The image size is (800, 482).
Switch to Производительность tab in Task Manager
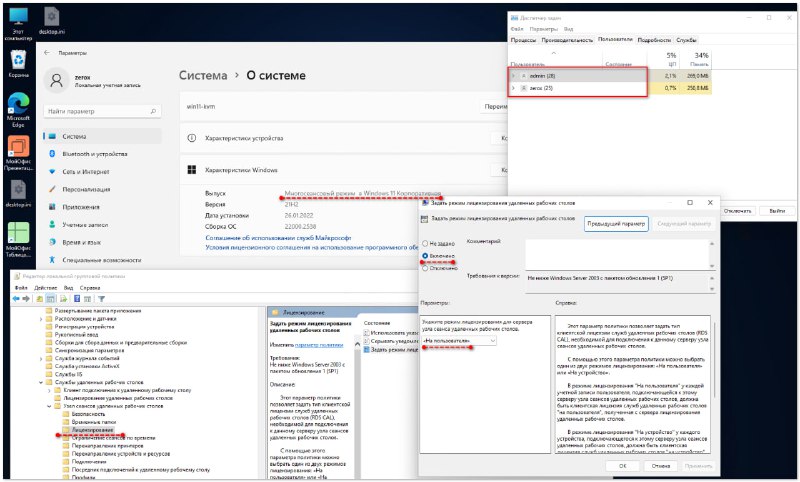pyautogui.click(x=567, y=40)
